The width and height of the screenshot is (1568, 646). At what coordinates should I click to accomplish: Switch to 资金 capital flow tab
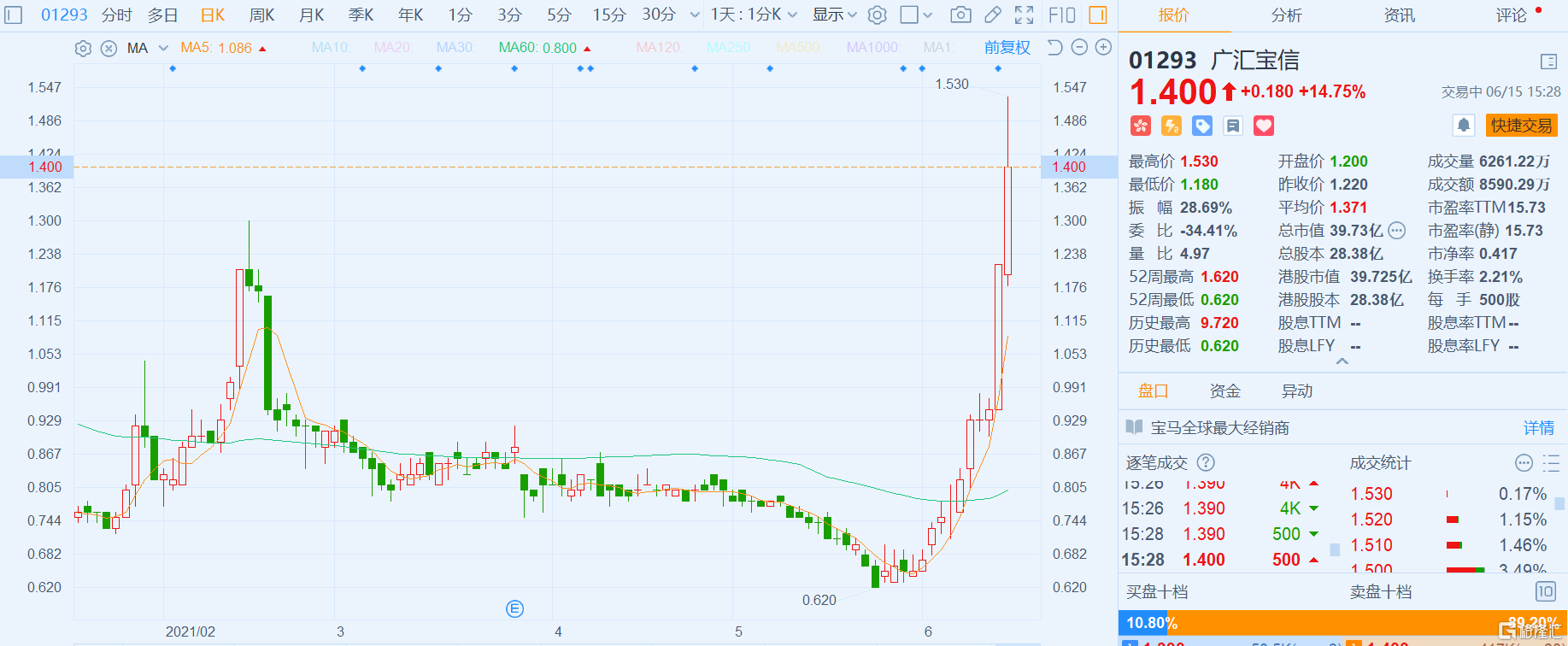pyautogui.click(x=1224, y=391)
